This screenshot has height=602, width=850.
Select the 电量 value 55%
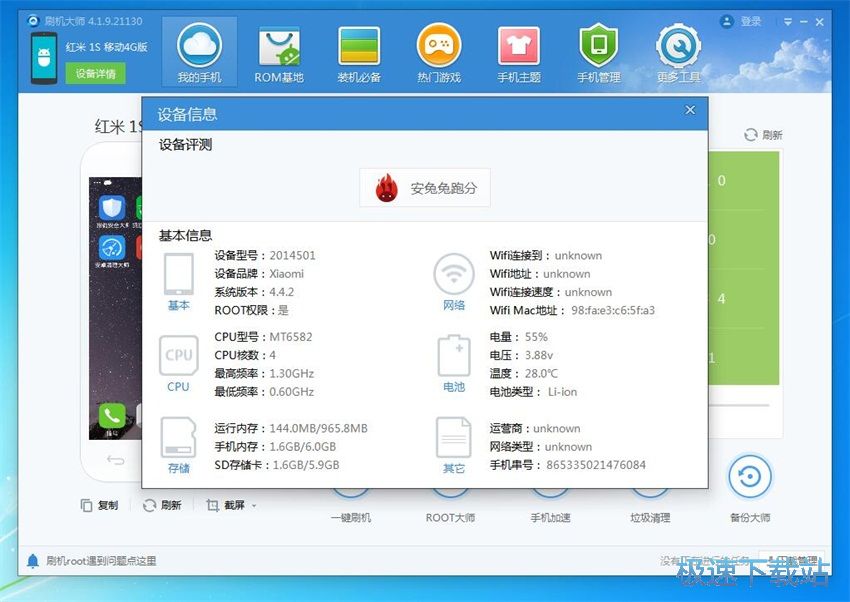pyautogui.click(x=536, y=337)
